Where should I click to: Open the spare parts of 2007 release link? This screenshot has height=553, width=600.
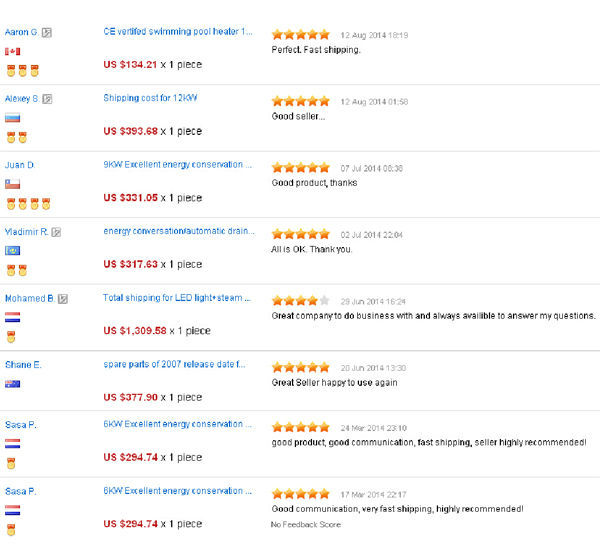[174, 364]
